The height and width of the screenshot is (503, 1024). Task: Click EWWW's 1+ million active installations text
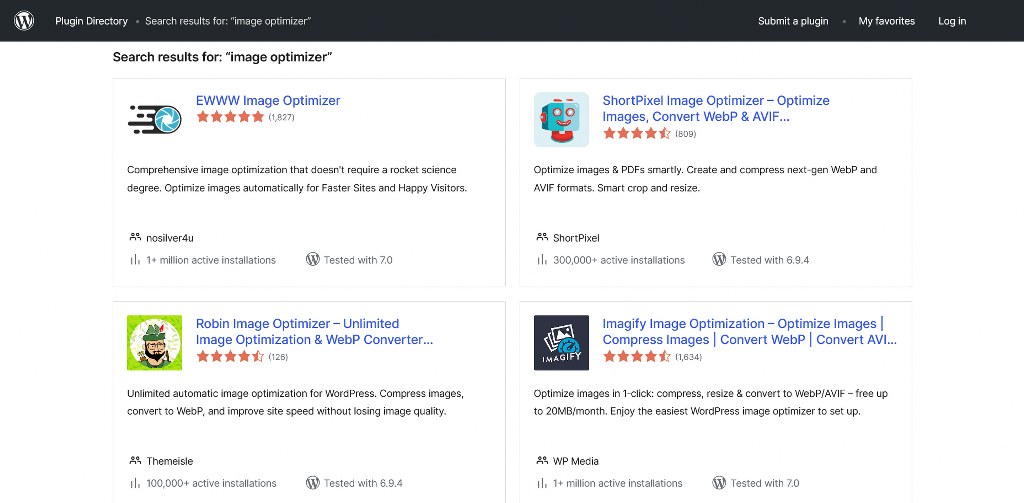pos(211,260)
